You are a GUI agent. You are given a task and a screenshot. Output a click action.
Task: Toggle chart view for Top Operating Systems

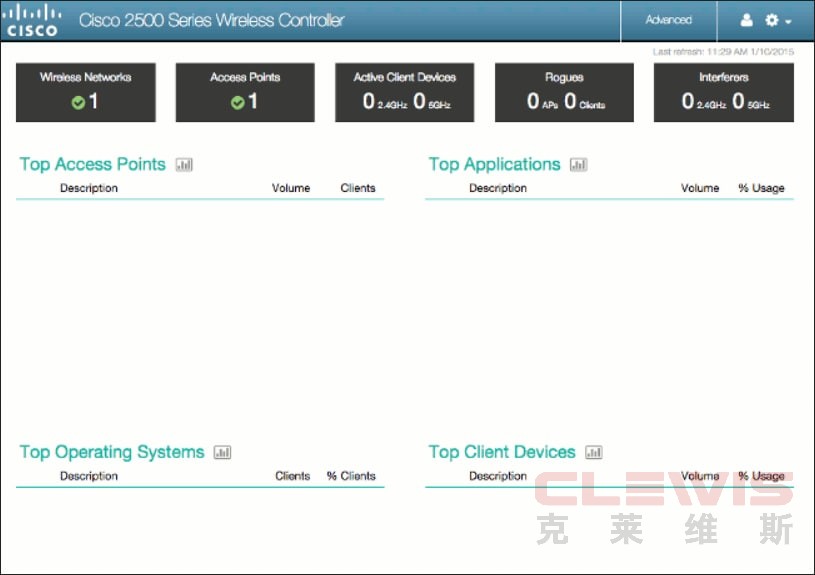[x=222, y=452]
